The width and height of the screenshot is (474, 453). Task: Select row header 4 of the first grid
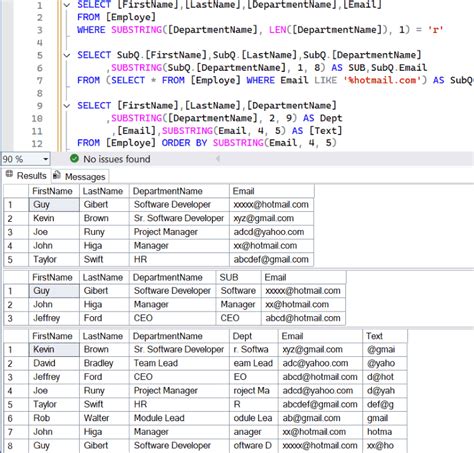16,246
